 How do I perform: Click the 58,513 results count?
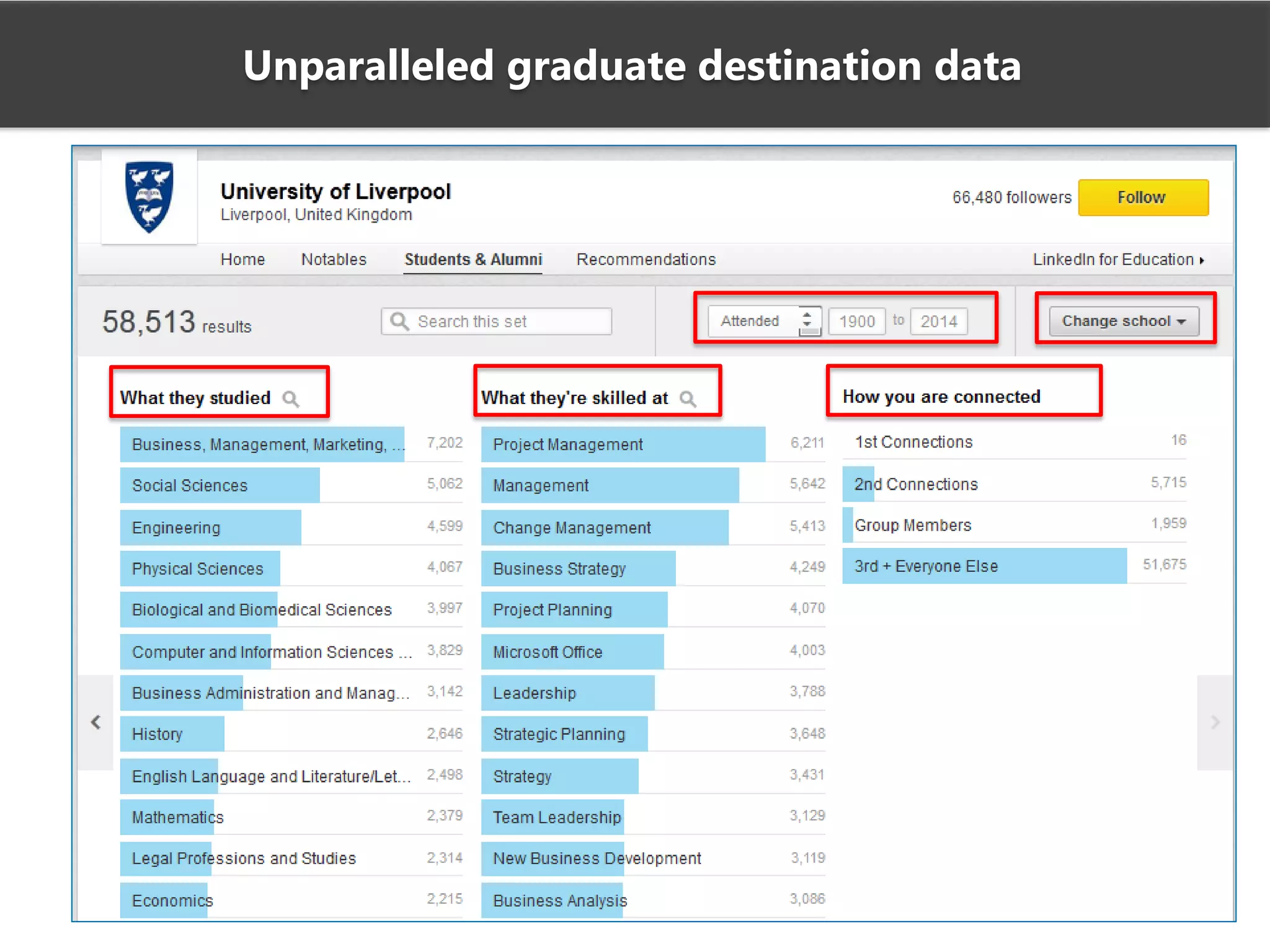point(177,322)
